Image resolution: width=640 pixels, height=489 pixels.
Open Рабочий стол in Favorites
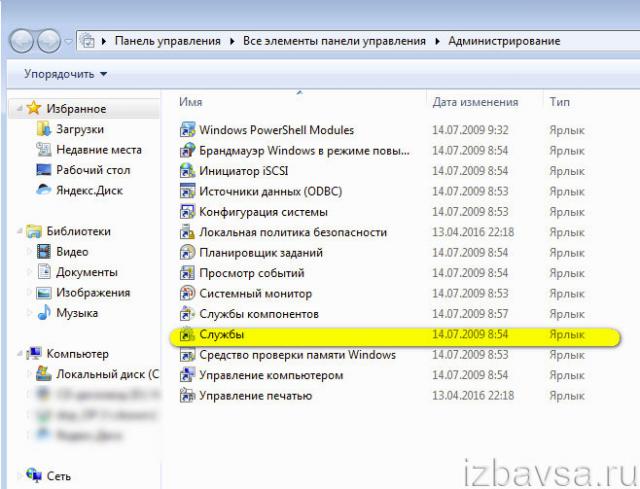coord(93,170)
